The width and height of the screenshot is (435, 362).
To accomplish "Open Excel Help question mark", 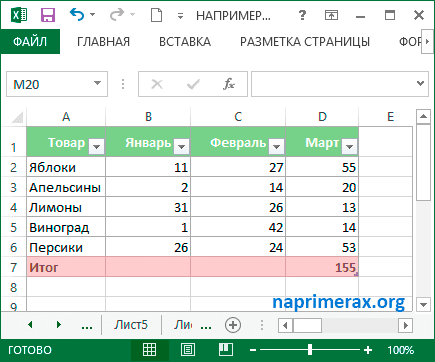I will tap(302, 15).
